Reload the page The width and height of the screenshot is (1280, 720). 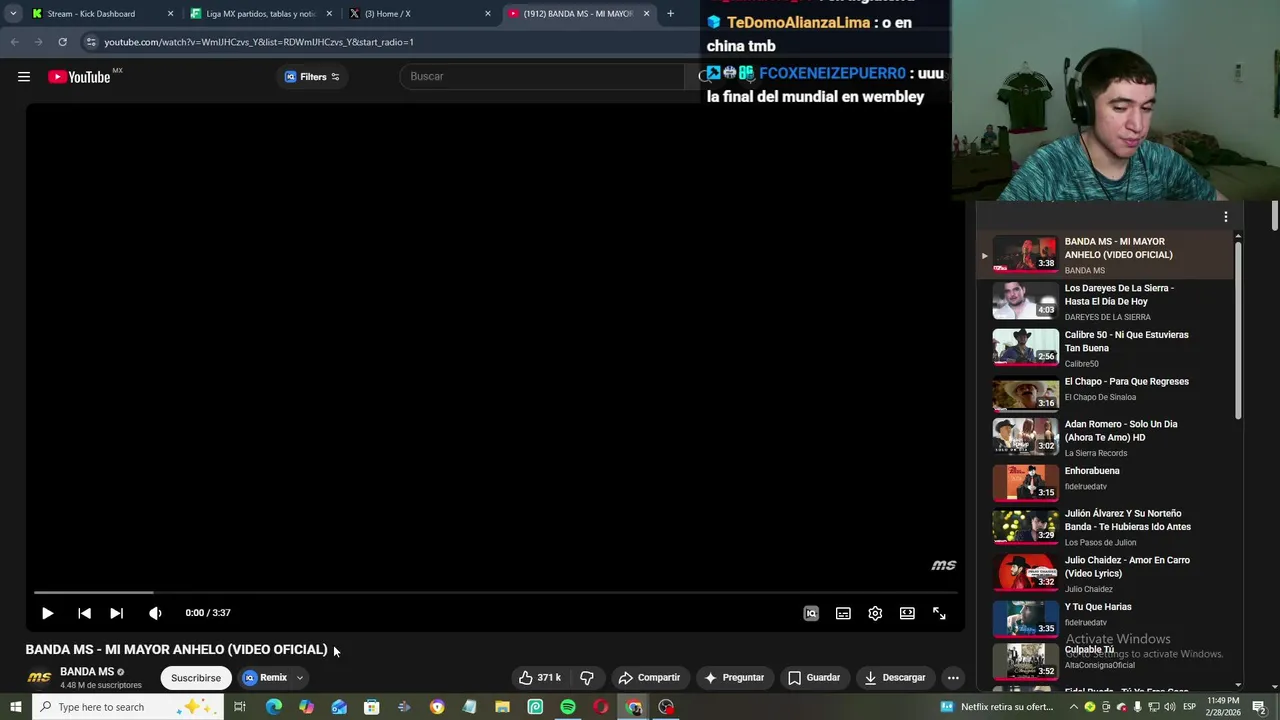[62, 42]
